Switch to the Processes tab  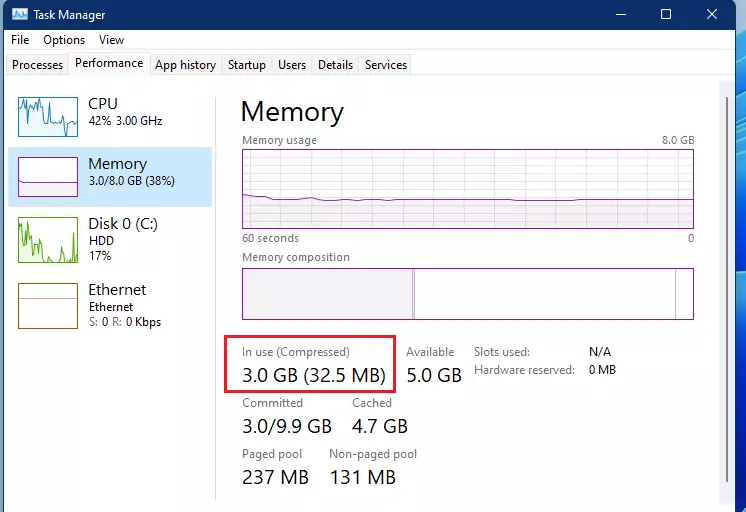37,65
